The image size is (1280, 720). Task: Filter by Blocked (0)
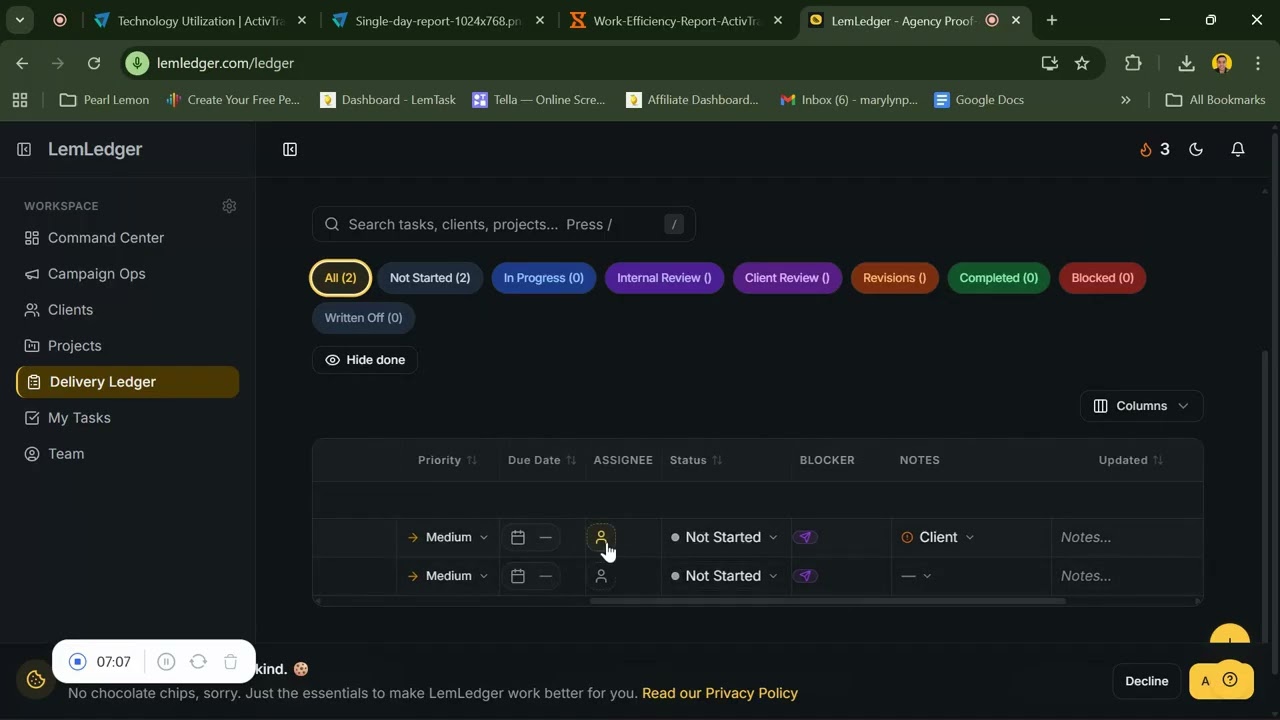[1102, 278]
